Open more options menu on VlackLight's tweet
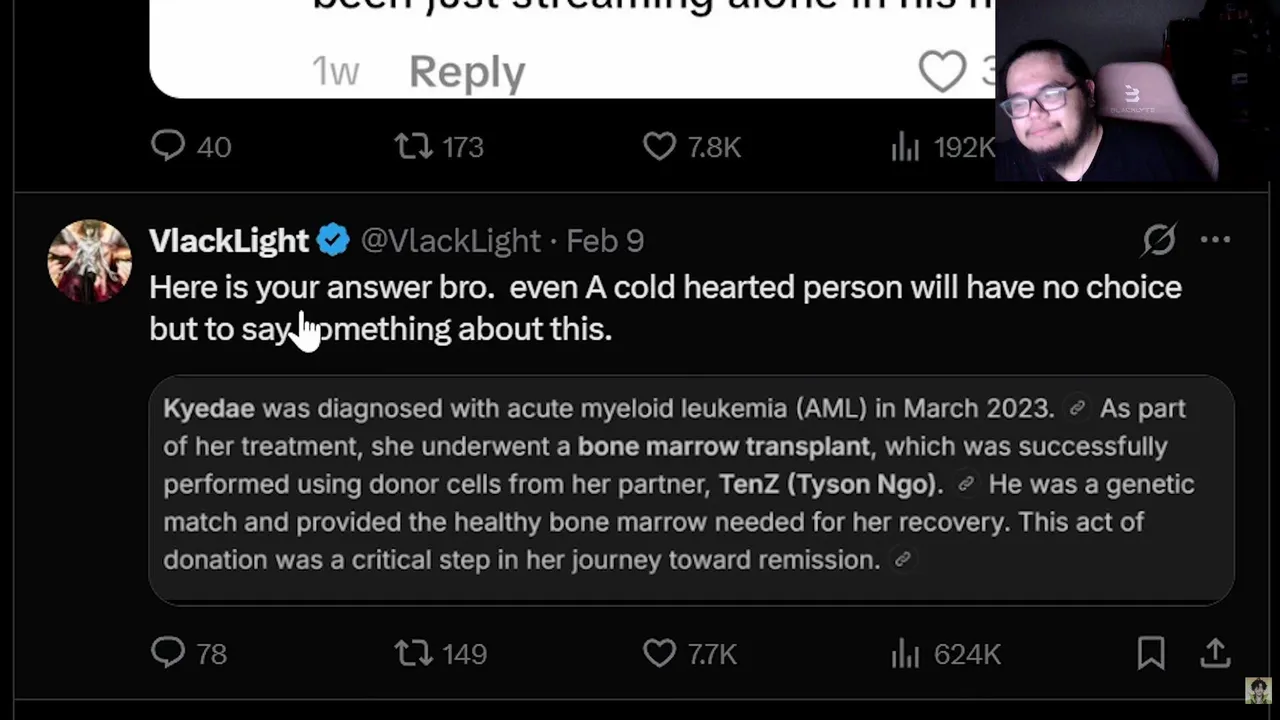 pos(1215,240)
